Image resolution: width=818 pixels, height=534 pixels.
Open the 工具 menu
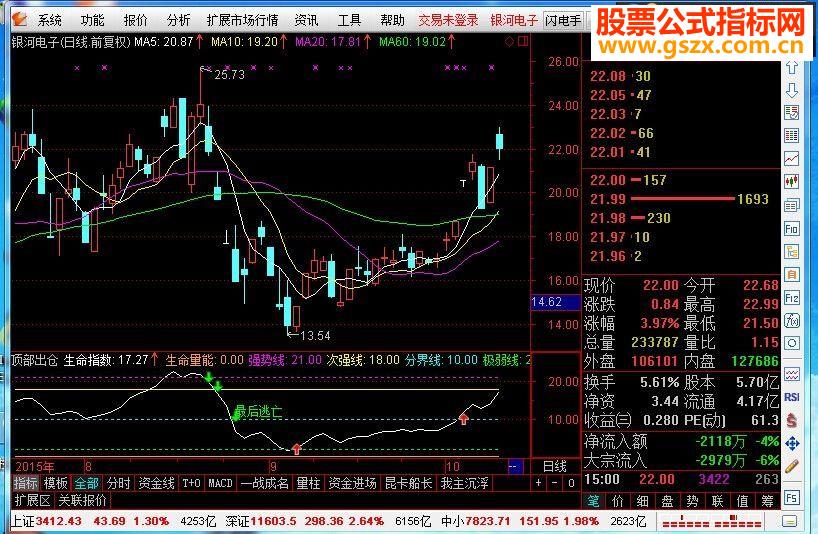click(349, 20)
